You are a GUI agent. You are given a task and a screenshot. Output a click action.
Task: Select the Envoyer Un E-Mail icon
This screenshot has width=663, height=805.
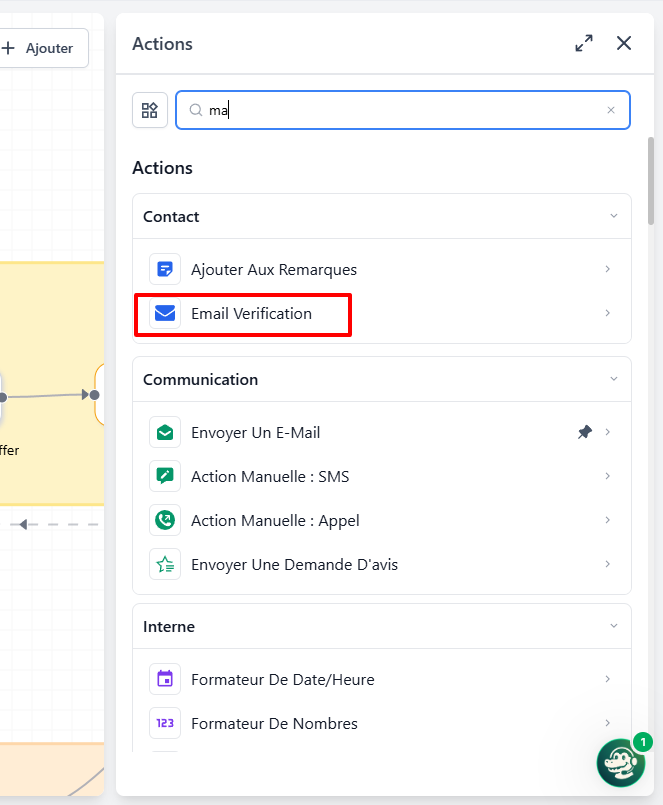click(x=165, y=432)
